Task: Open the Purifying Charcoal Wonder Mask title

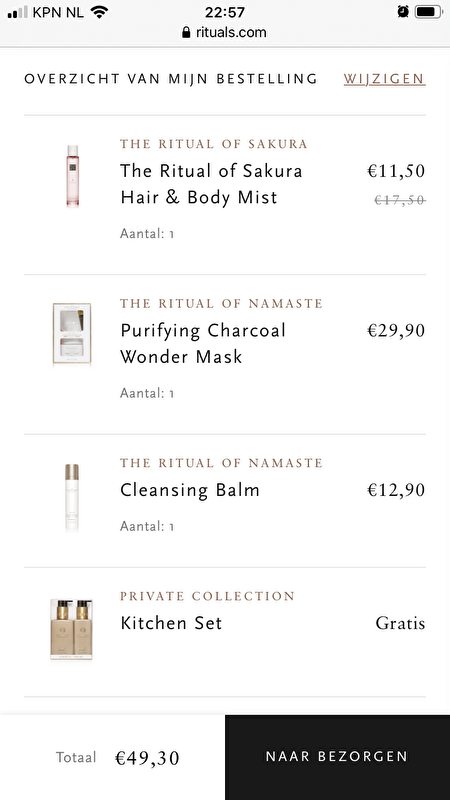Action: (x=203, y=343)
